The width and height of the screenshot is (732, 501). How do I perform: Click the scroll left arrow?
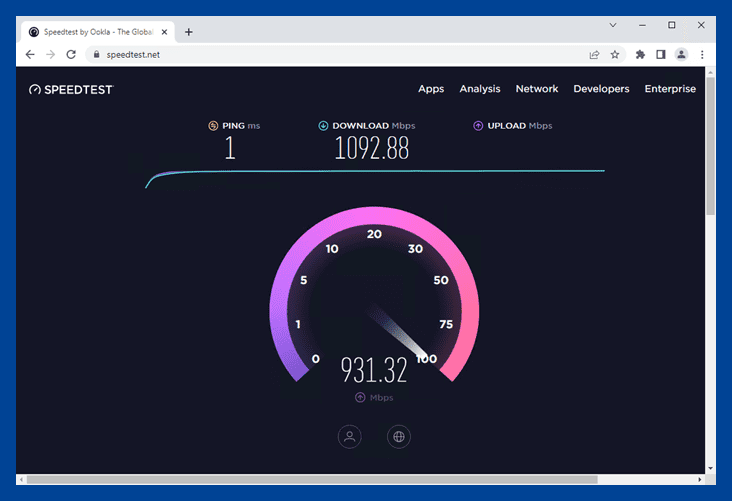[x=21, y=480]
